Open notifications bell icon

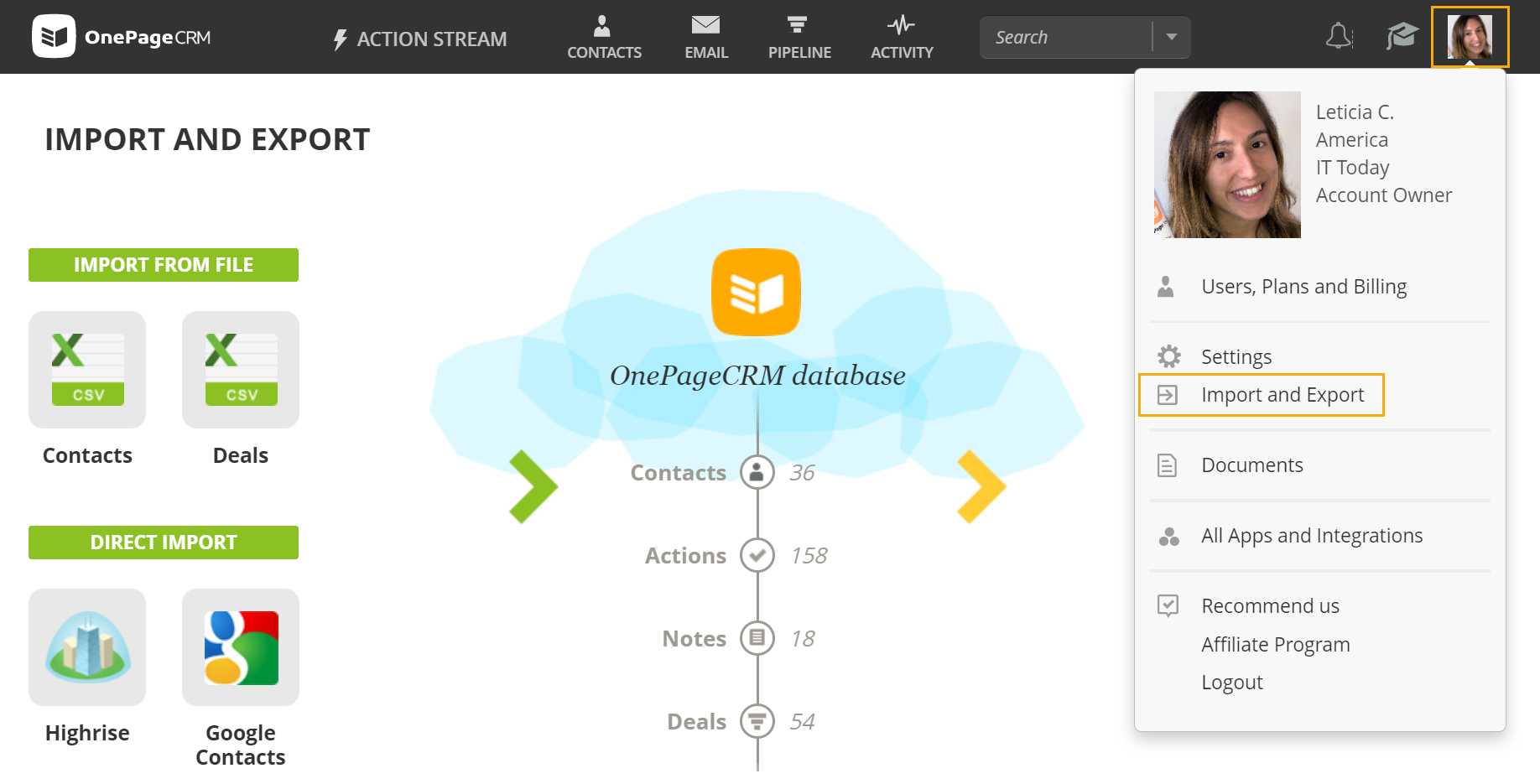click(x=1339, y=36)
